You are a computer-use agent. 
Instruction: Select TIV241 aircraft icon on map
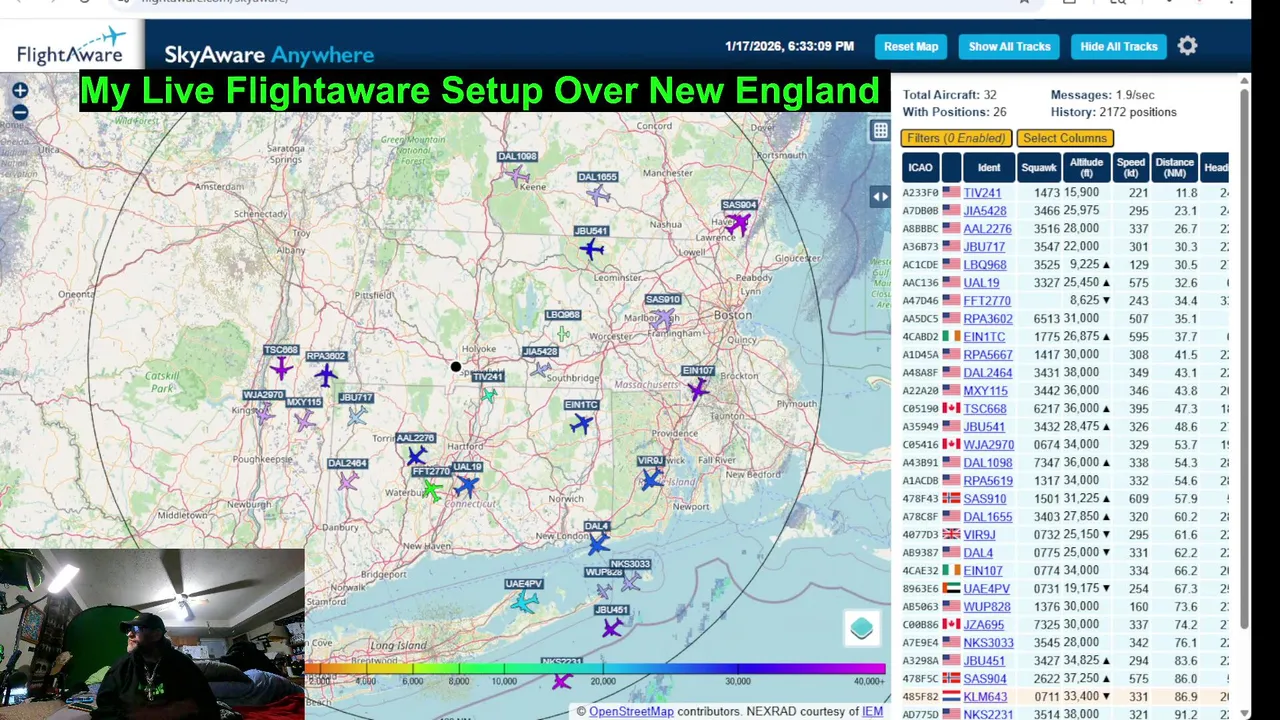tap(488, 394)
